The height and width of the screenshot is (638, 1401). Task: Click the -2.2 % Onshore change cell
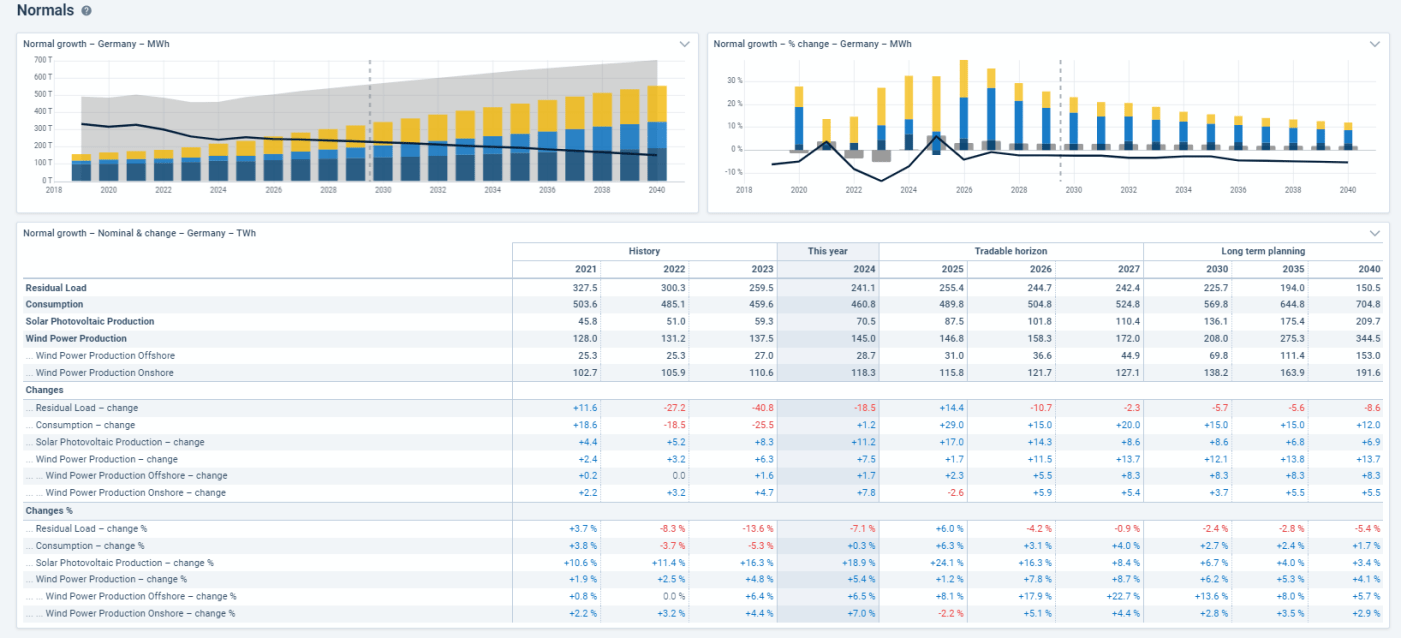949,613
